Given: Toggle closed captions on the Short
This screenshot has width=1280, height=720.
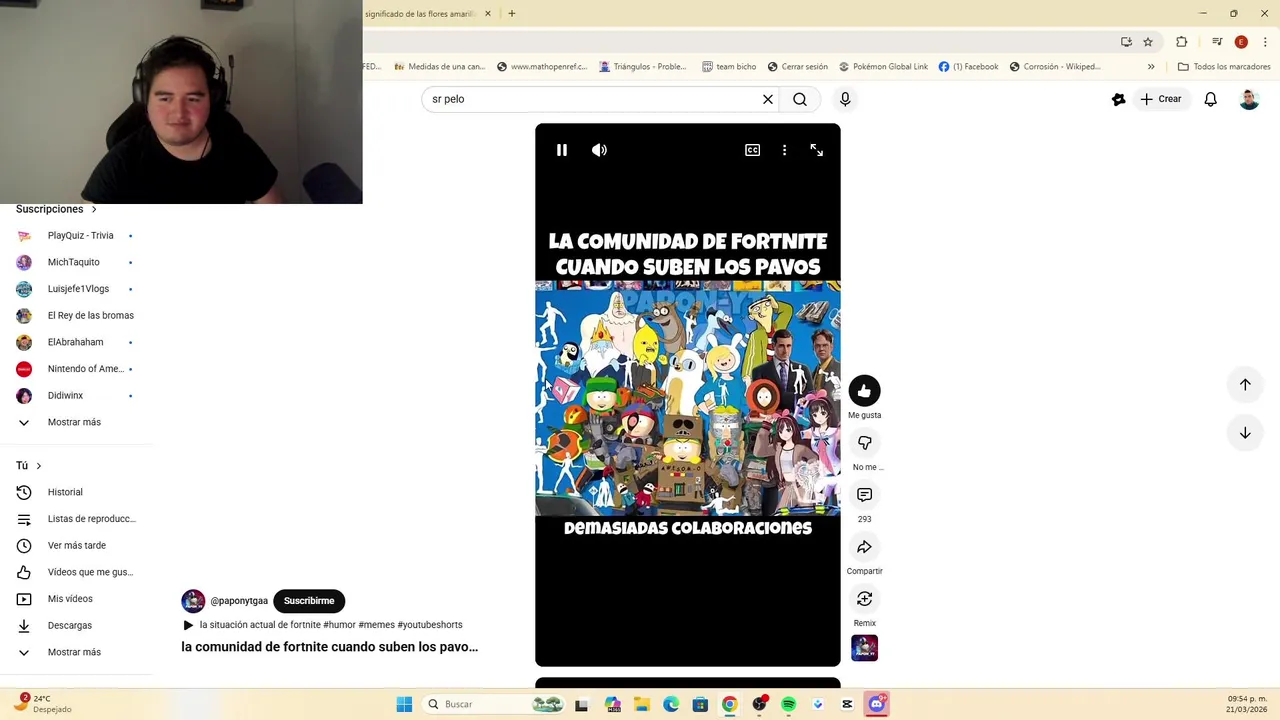Looking at the screenshot, I should coord(752,150).
